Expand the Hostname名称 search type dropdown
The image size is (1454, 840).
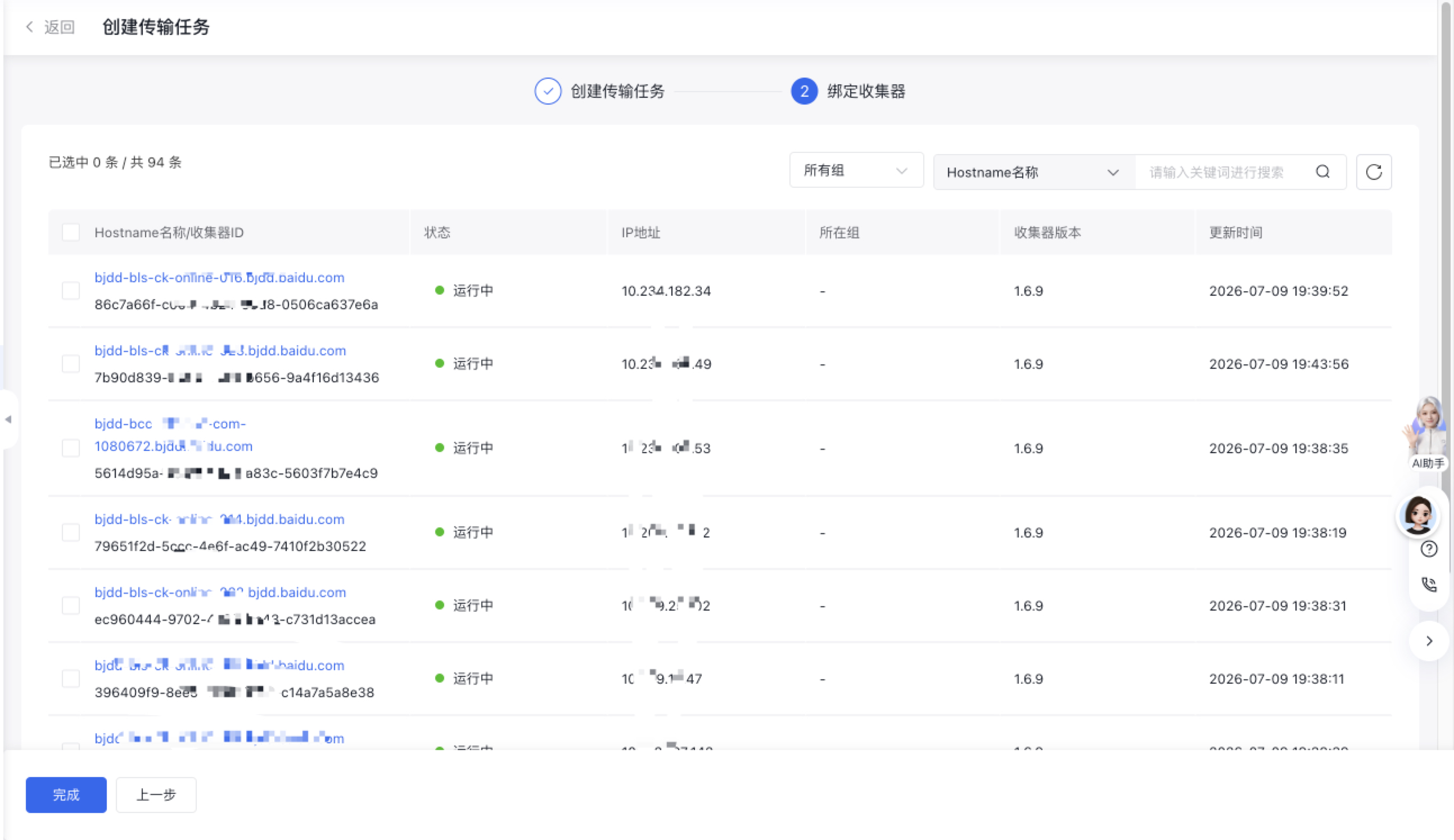pos(1033,172)
